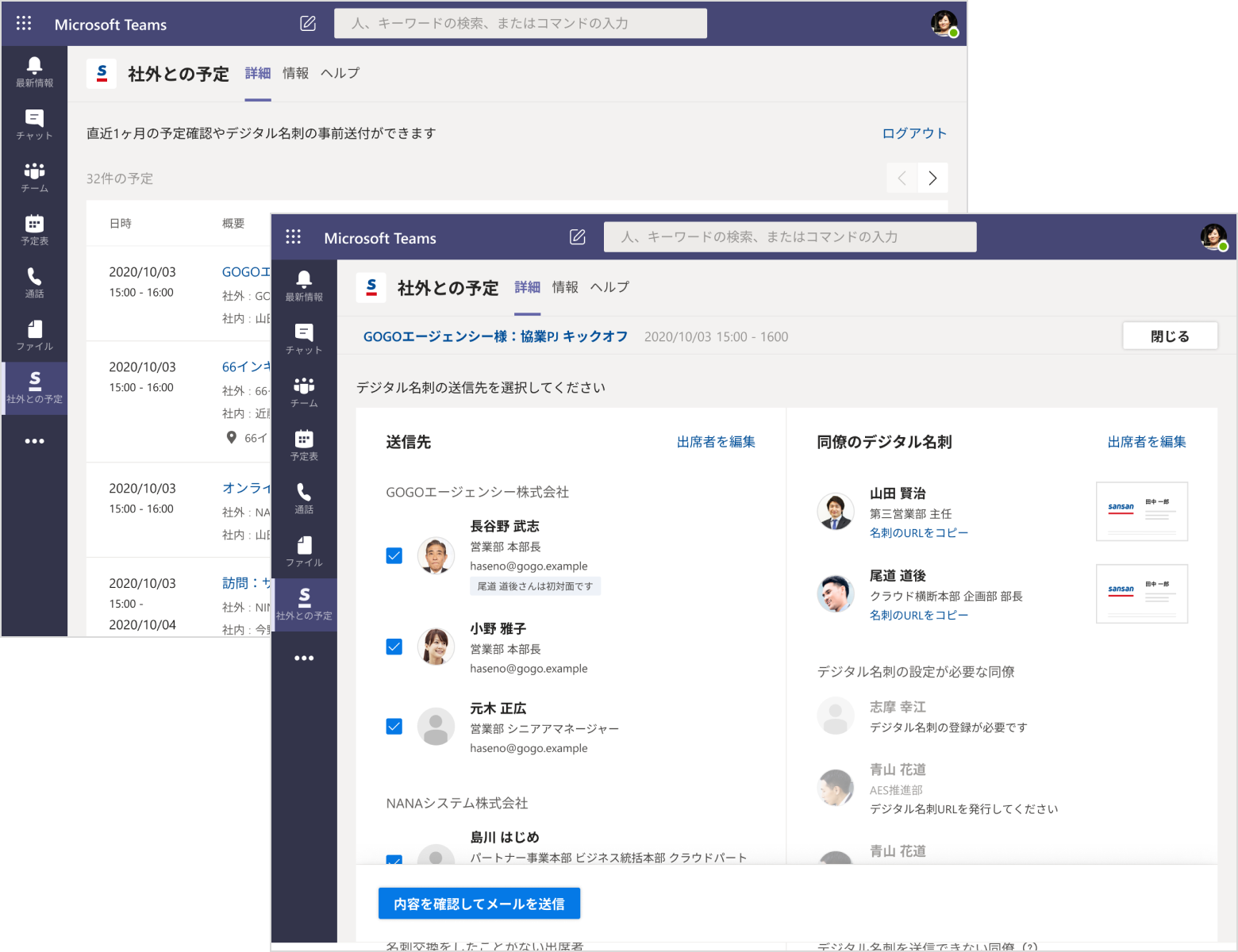Open 最新情報 activity bell in back window sidebar

(x=34, y=72)
